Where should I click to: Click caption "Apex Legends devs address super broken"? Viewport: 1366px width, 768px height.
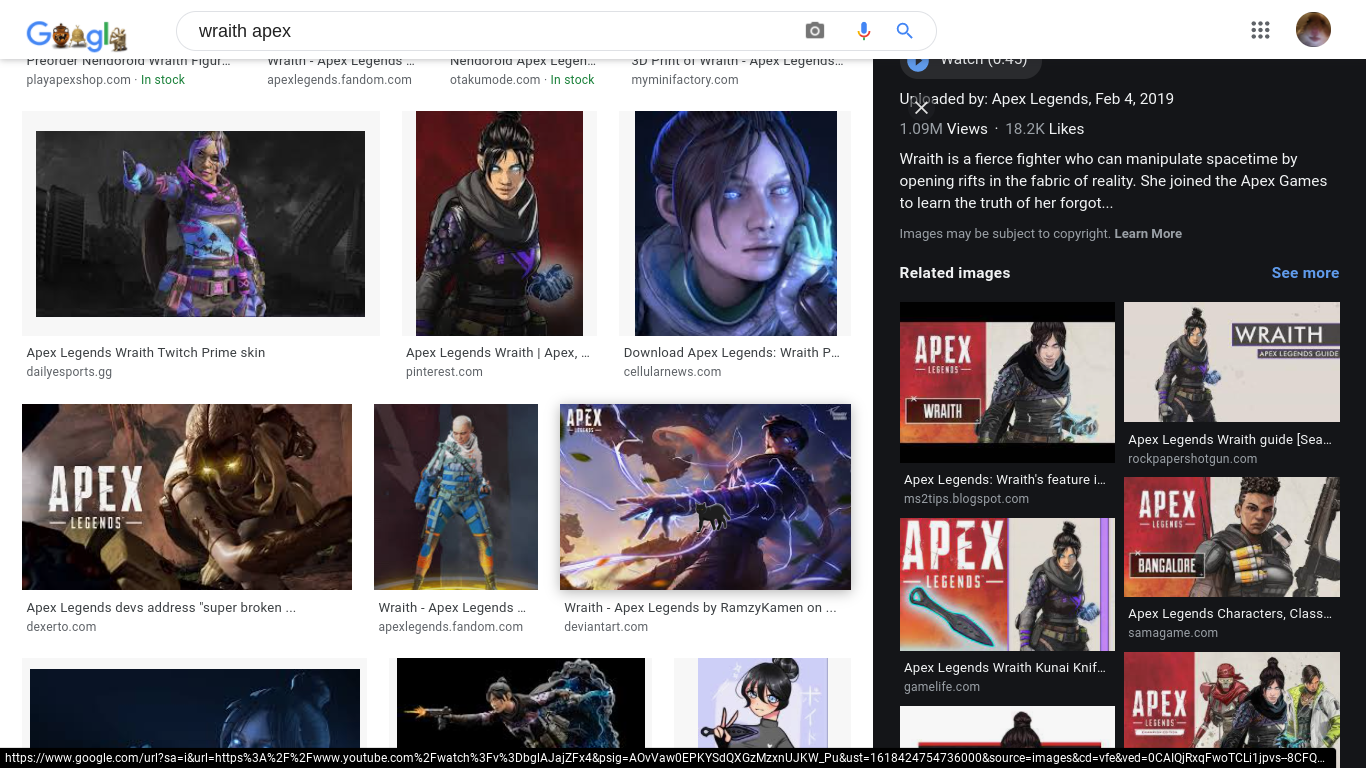tap(161, 608)
